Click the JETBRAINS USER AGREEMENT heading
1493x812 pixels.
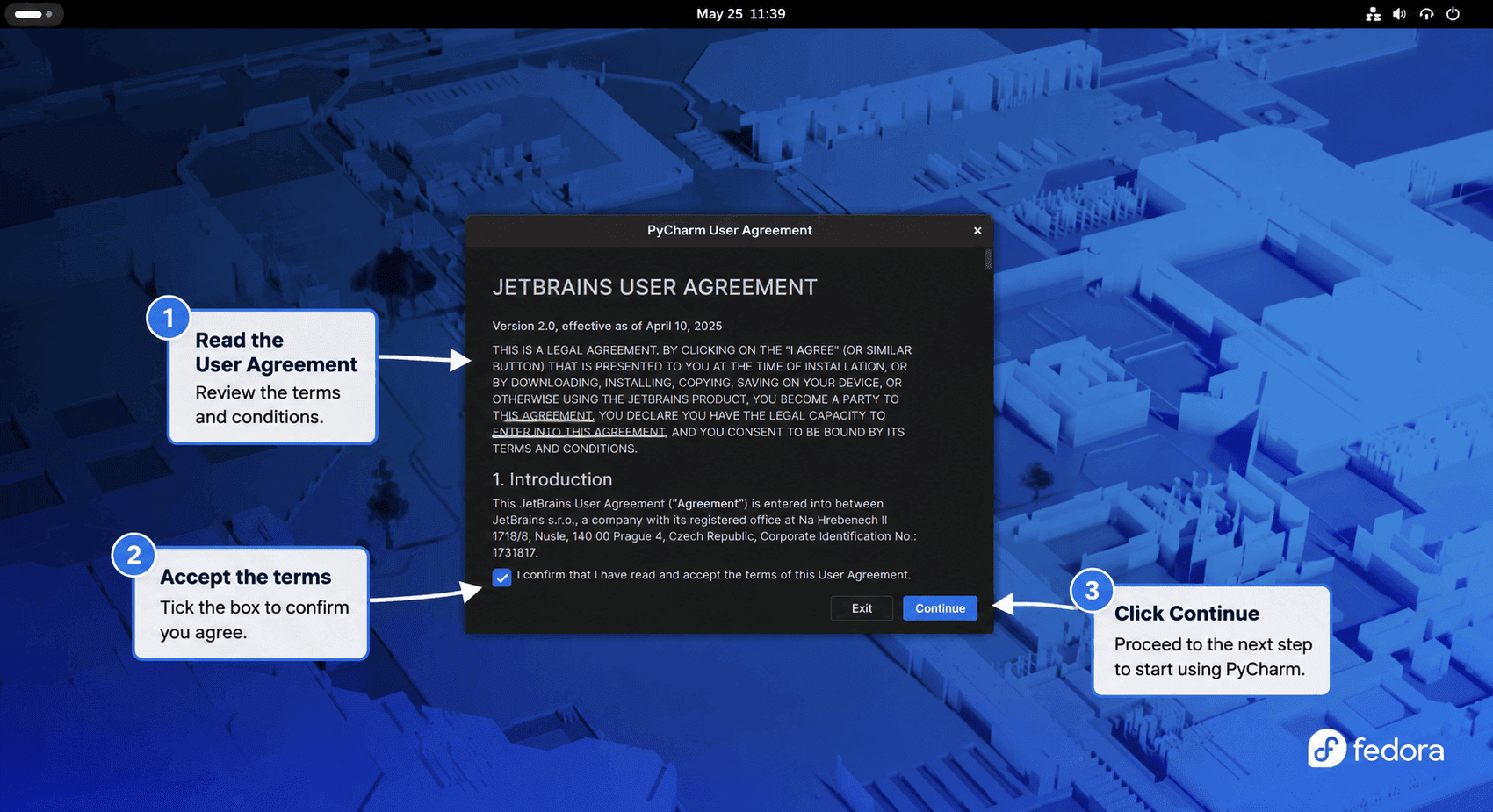click(654, 288)
